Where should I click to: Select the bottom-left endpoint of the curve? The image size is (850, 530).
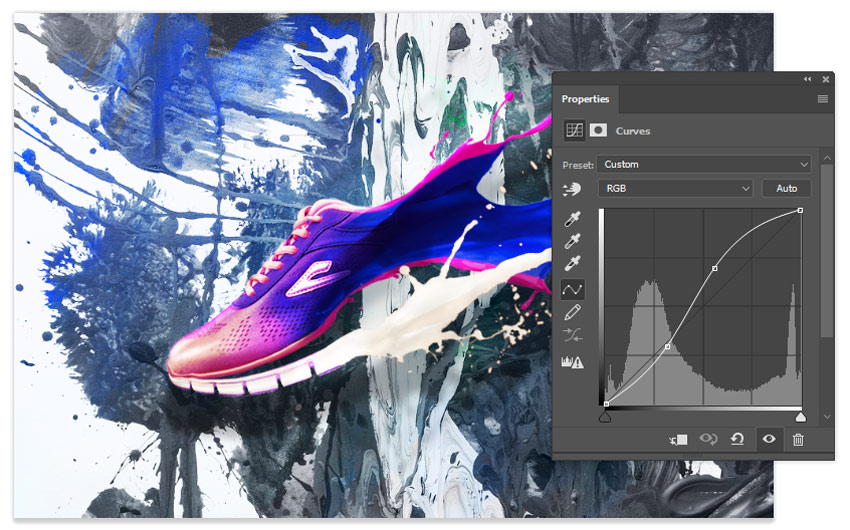pyautogui.click(x=606, y=404)
